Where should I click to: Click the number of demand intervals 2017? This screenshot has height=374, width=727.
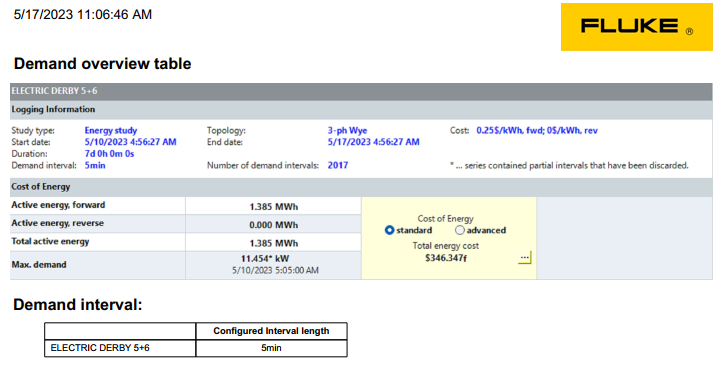tap(338, 165)
